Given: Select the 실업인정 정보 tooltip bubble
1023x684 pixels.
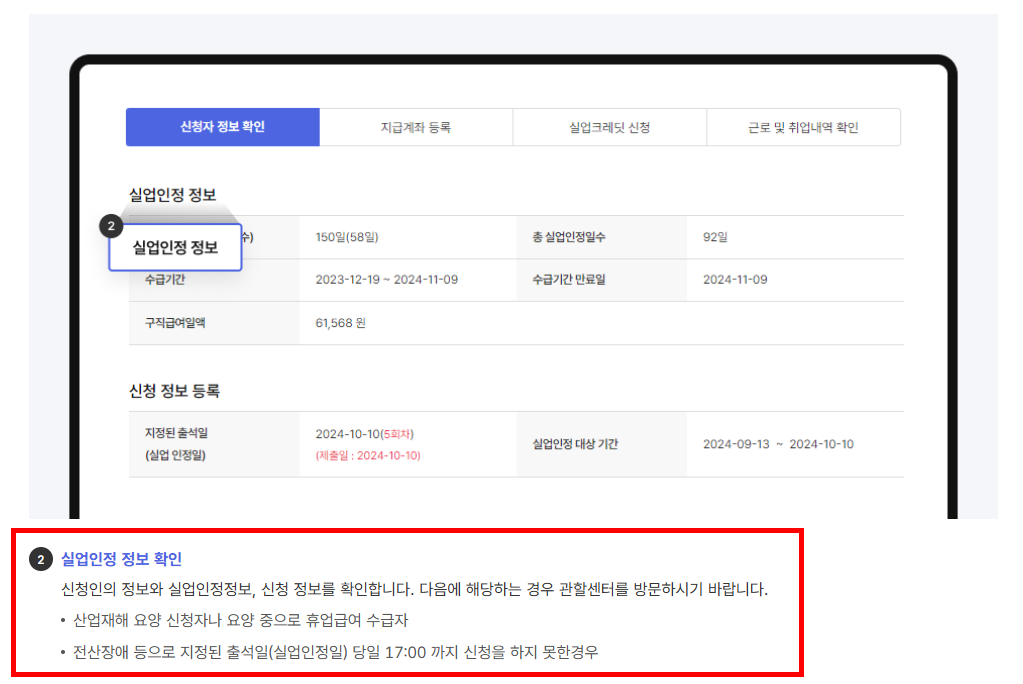Looking at the screenshot, I should coord(175,247).
